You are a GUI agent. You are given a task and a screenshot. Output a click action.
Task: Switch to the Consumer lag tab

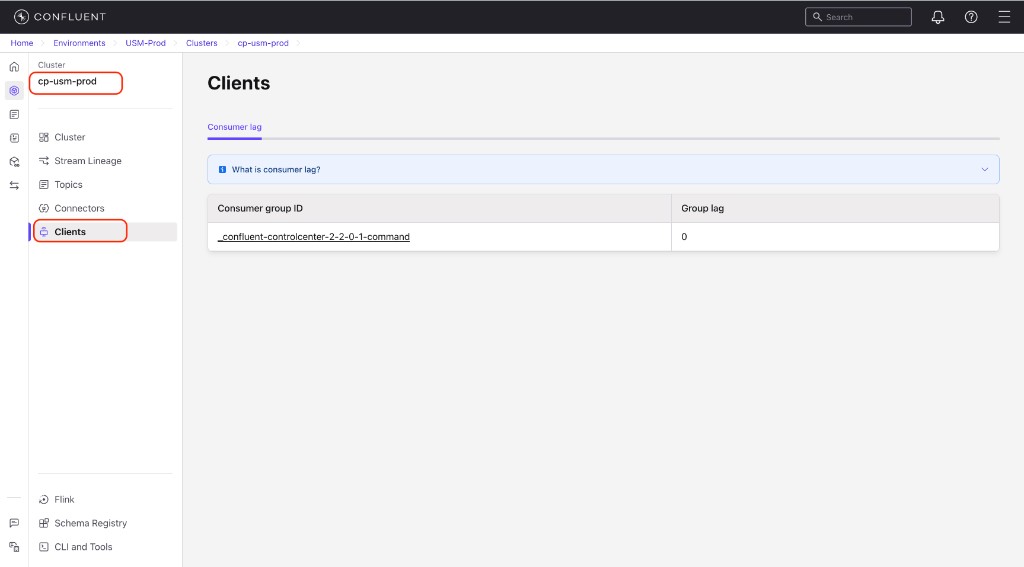(x=234, y=127)
